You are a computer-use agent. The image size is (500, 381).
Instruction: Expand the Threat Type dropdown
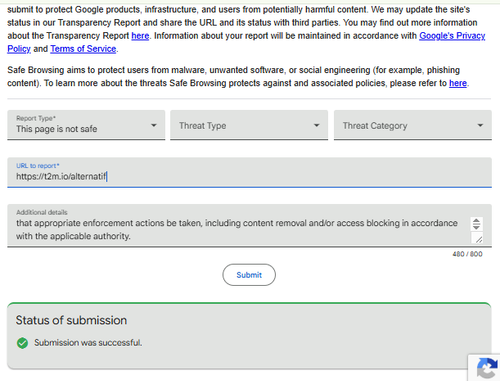[x=249, y=125]
